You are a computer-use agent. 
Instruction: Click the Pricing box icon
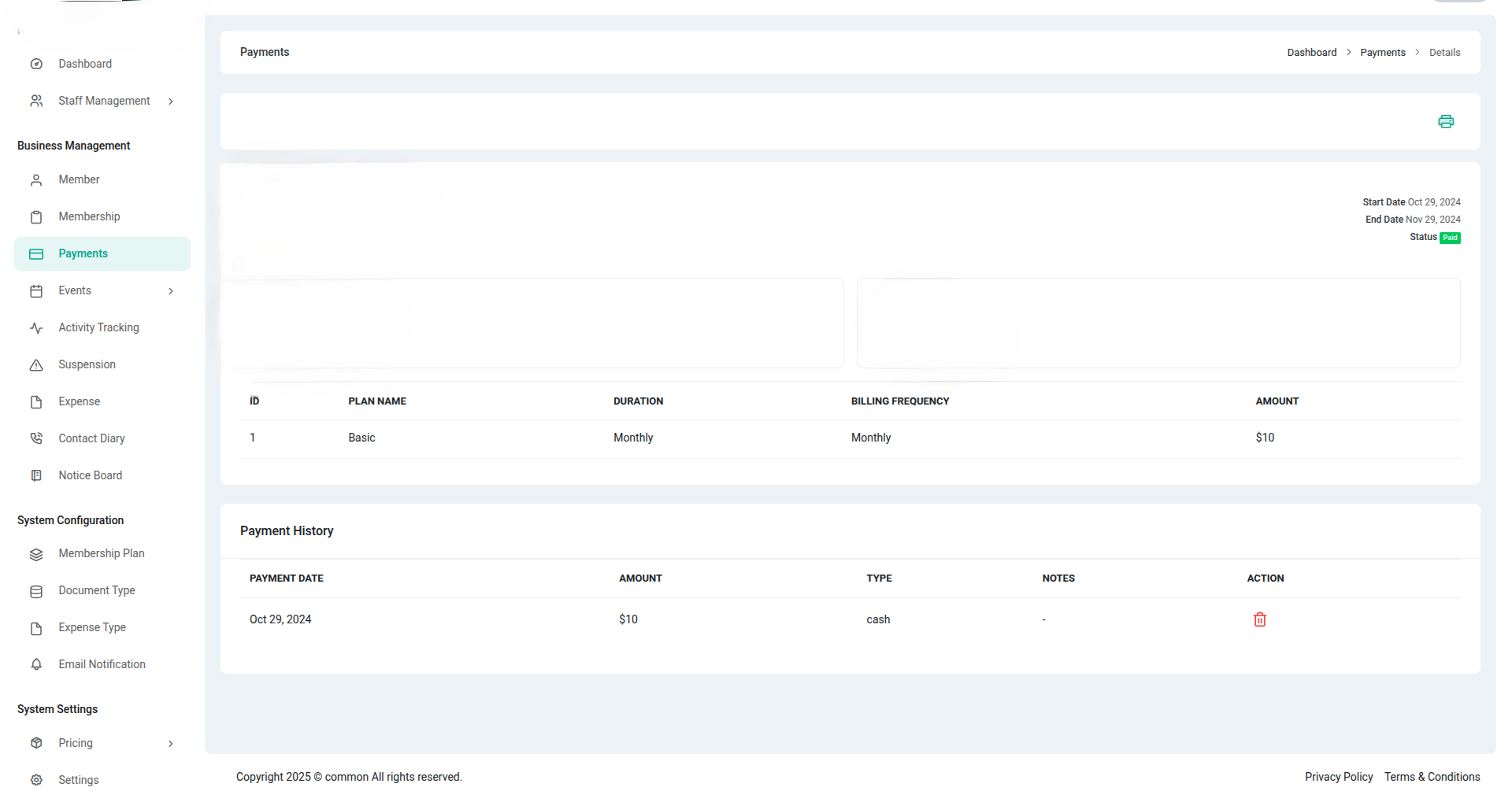tap(36, 743)
